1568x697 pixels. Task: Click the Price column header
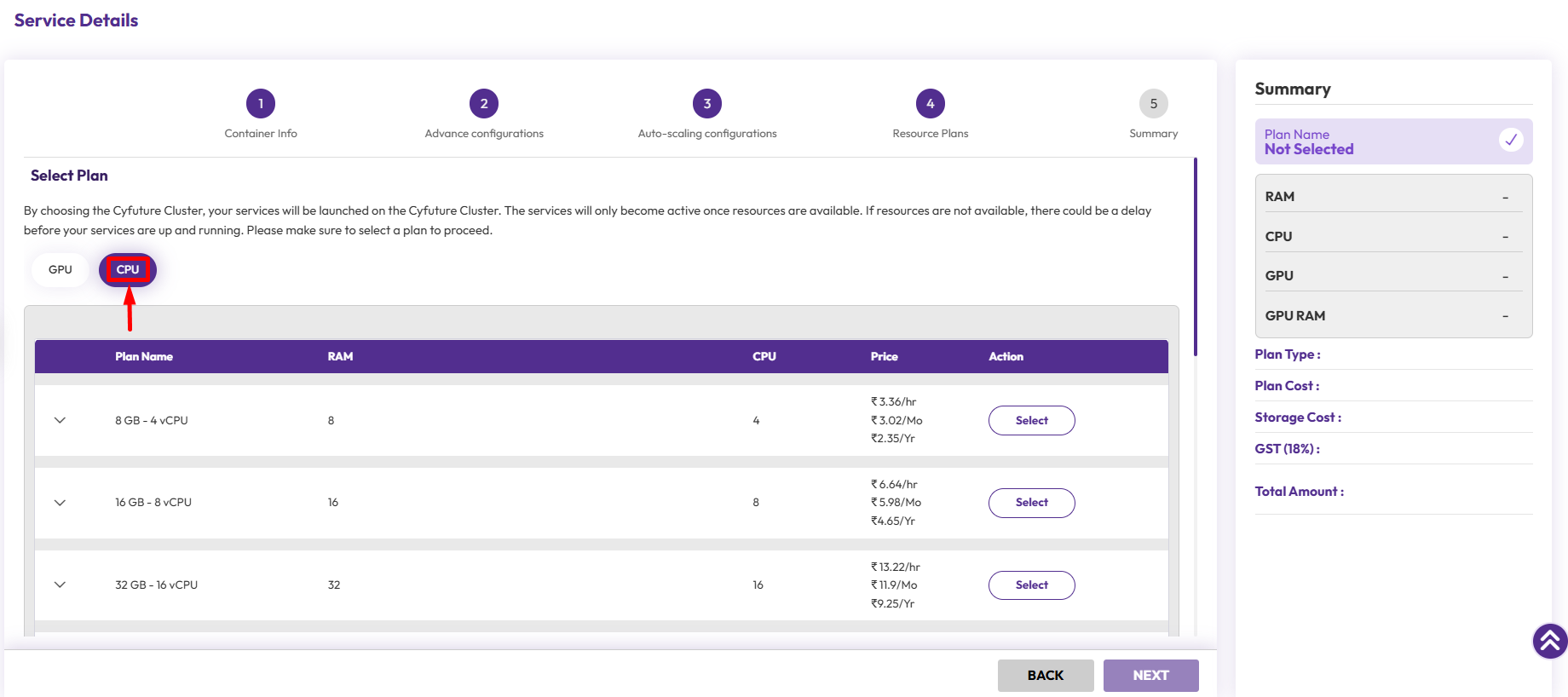(884, 357)
